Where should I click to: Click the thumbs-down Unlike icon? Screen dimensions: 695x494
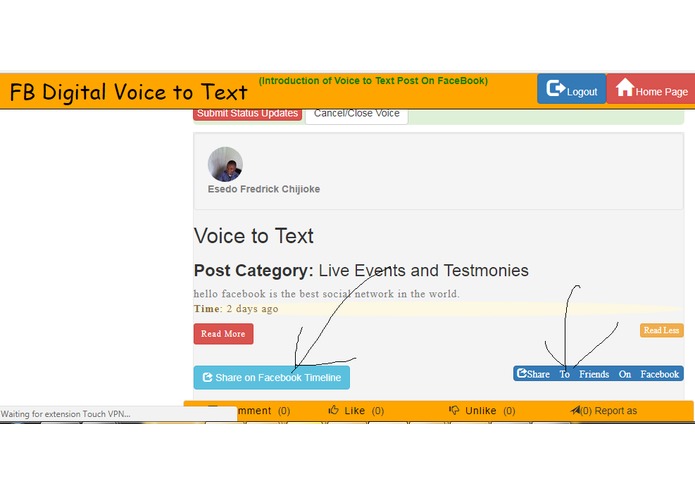coord(454,410)
